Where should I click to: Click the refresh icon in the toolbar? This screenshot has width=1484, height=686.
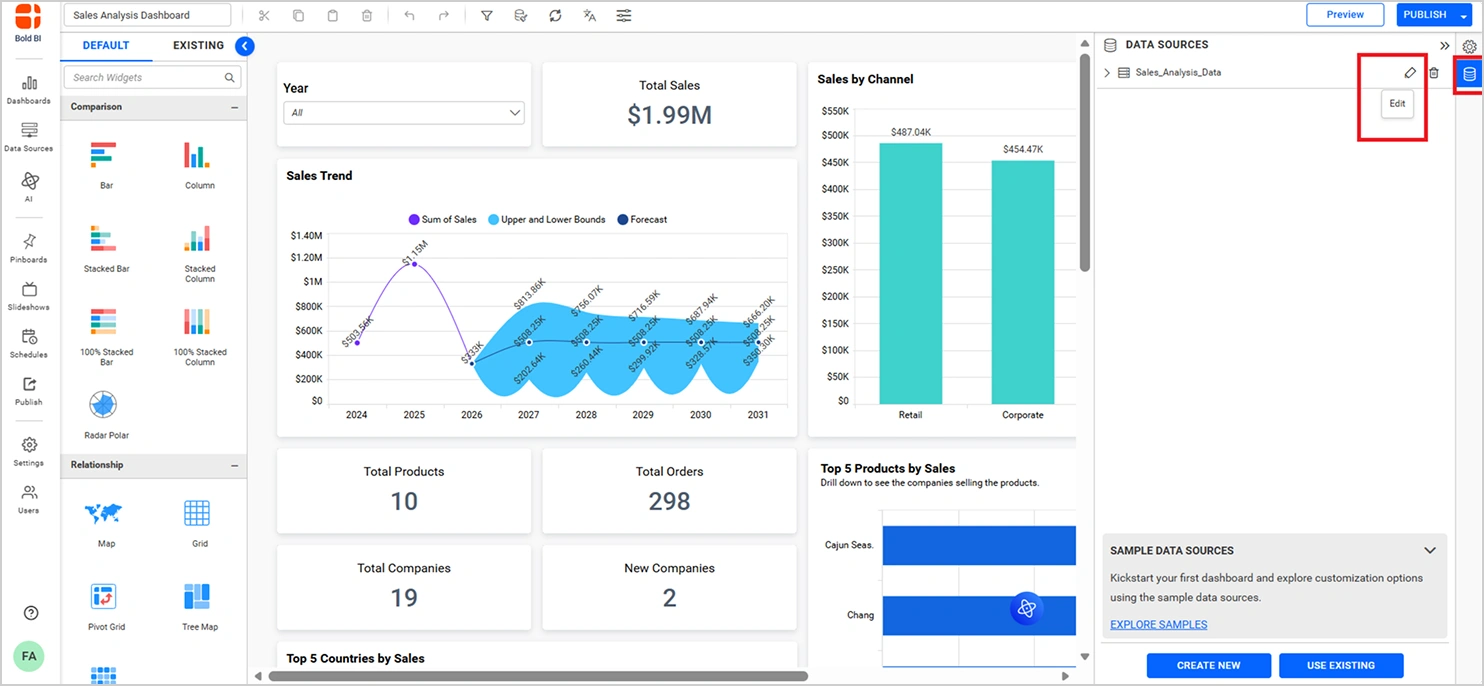555,16
